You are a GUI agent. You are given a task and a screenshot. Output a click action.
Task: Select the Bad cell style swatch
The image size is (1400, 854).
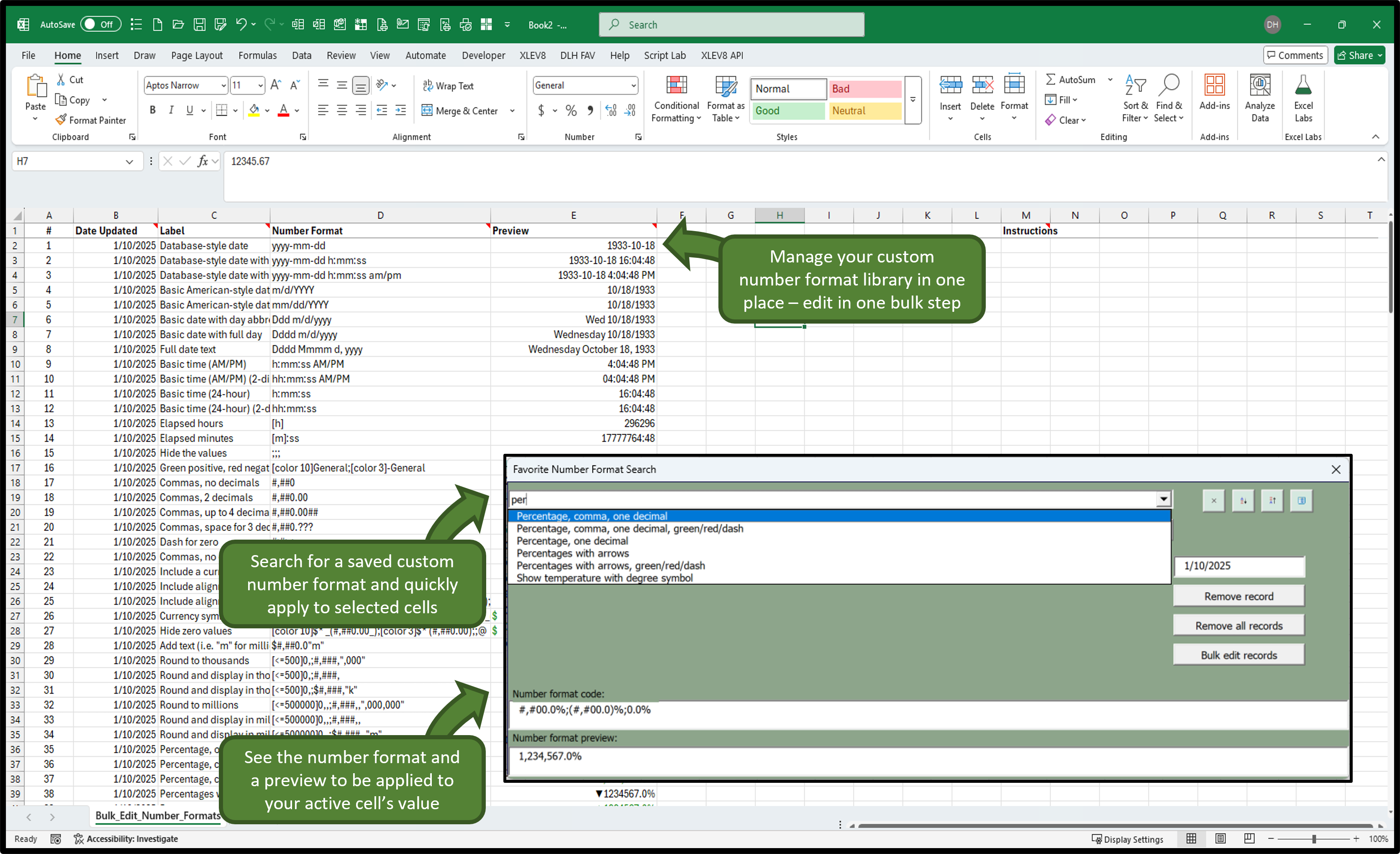pyautogui.click(x=864, y=89)
